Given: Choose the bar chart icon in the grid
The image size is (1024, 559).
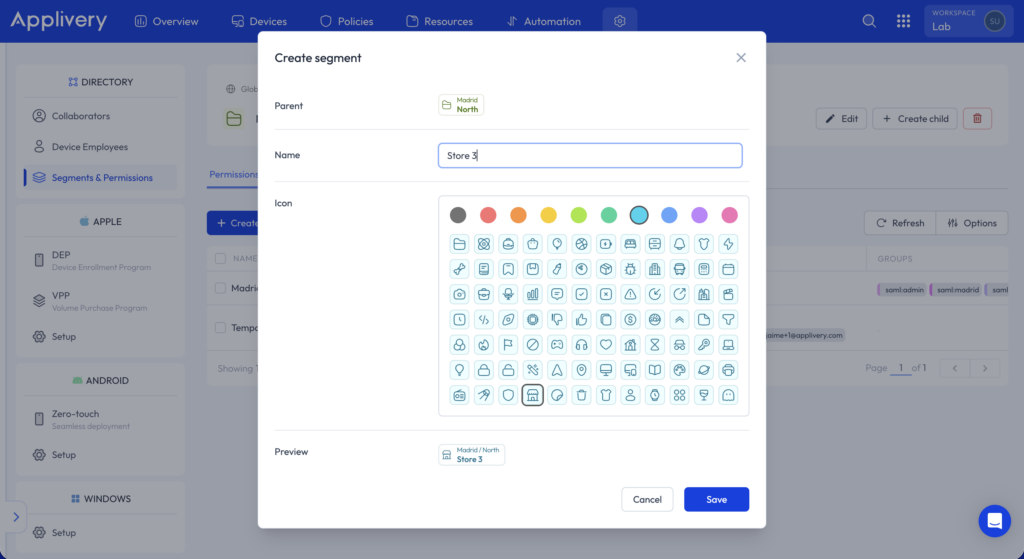Looking at the screenshot, I should click(532, 295).
